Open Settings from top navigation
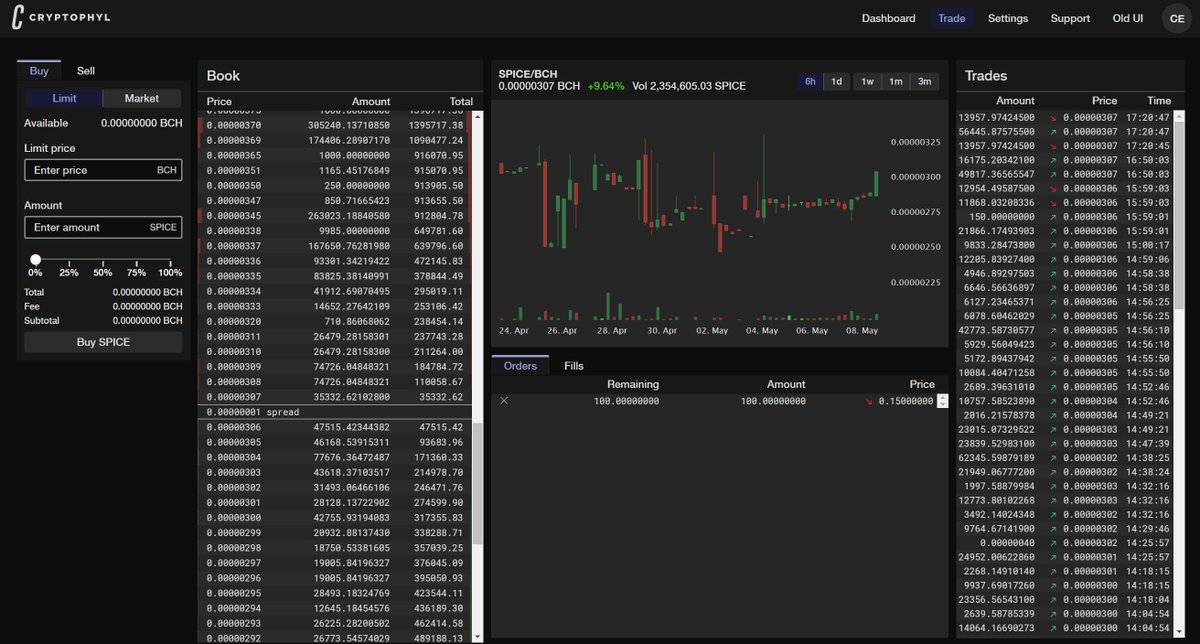Image resolution: width=1200 pixels, height=644 pixels. (1008, 18)
